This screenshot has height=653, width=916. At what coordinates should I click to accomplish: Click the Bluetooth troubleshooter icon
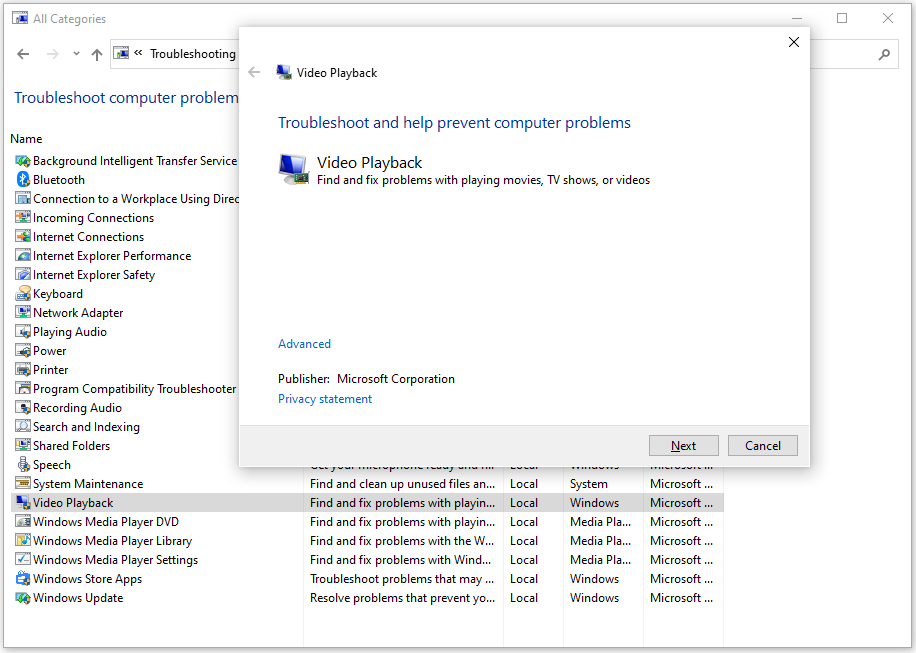coord(23,180)
